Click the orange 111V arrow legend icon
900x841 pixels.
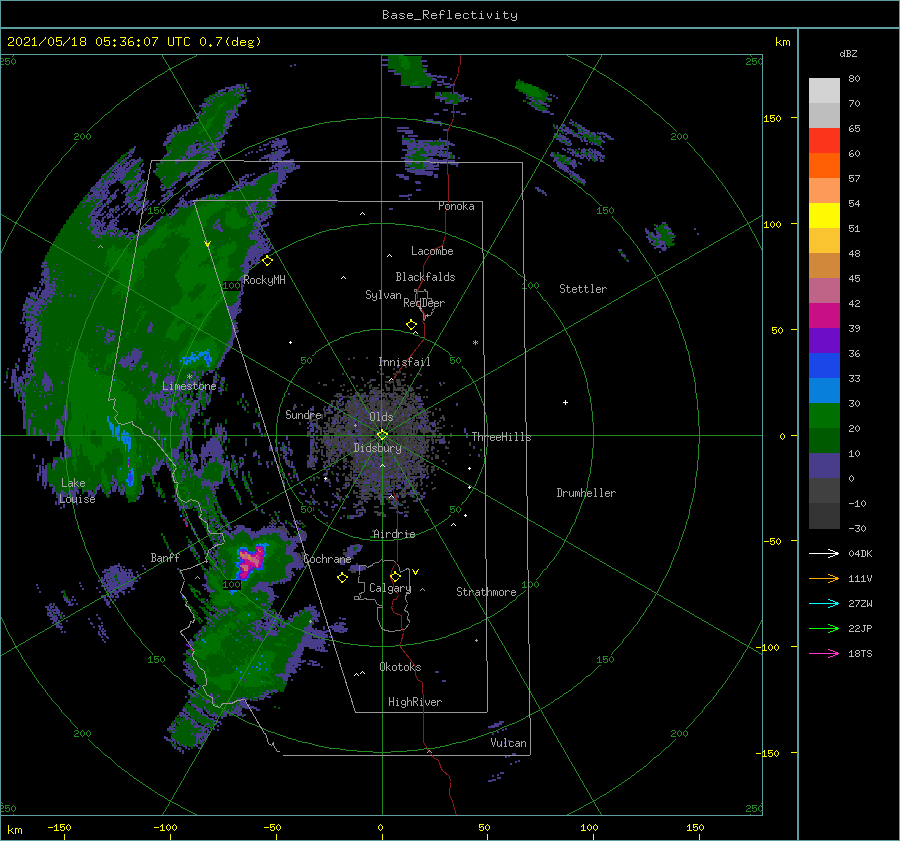824,579
